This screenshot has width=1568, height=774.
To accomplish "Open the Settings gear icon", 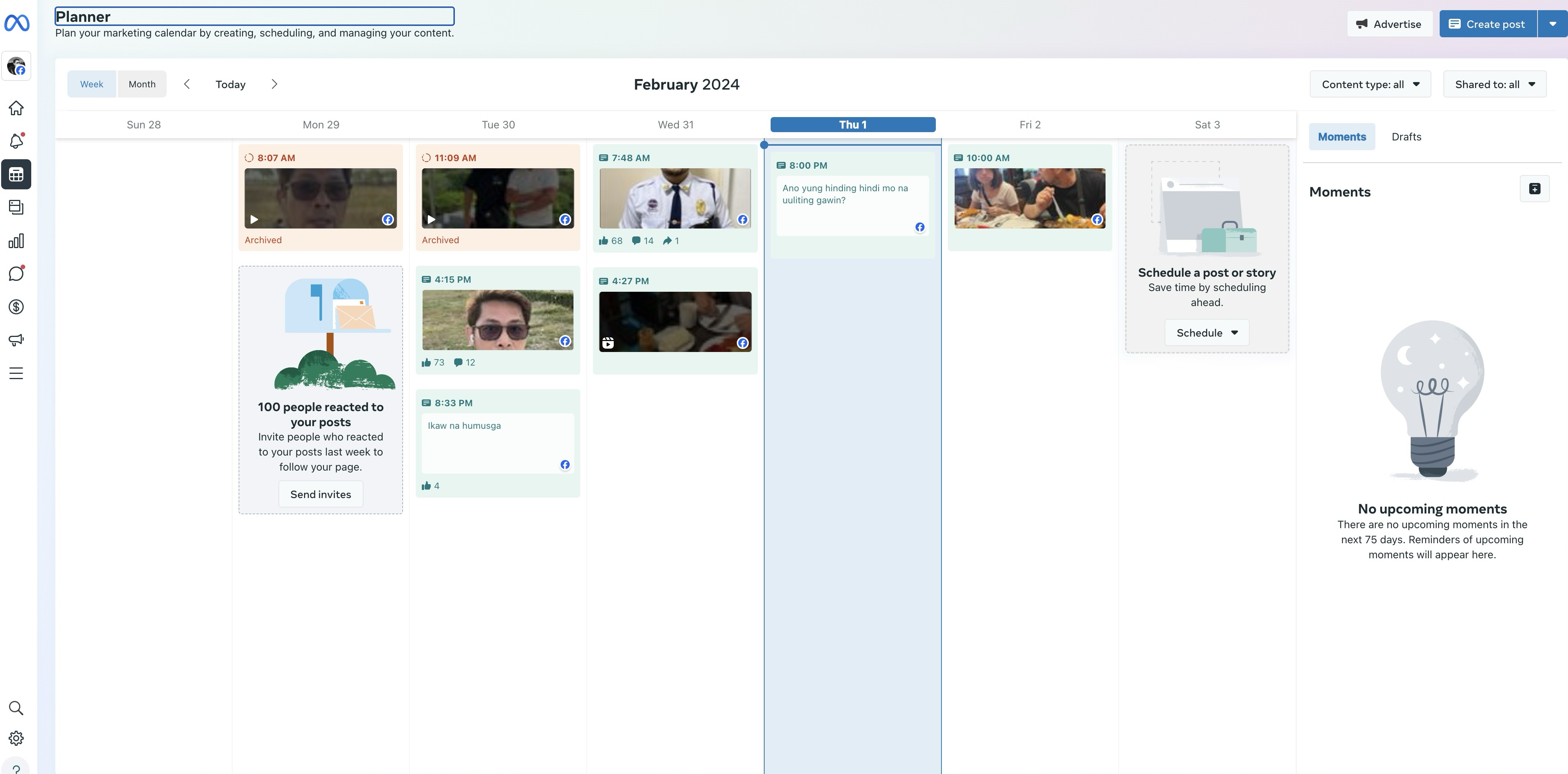I will pyautogui.click(x=17, y=738).
